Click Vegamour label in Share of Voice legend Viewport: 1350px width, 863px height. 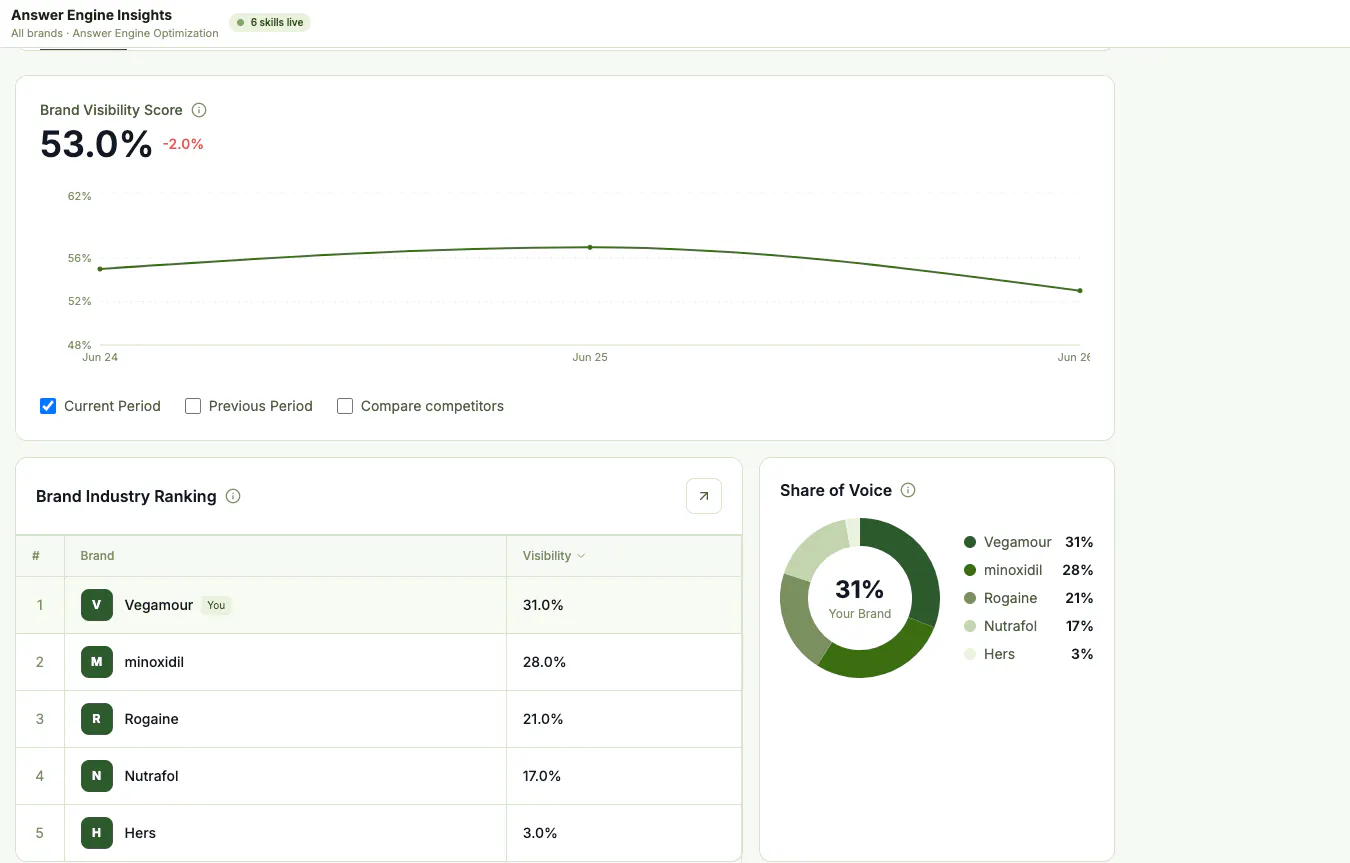click(x=1018, y=542)
